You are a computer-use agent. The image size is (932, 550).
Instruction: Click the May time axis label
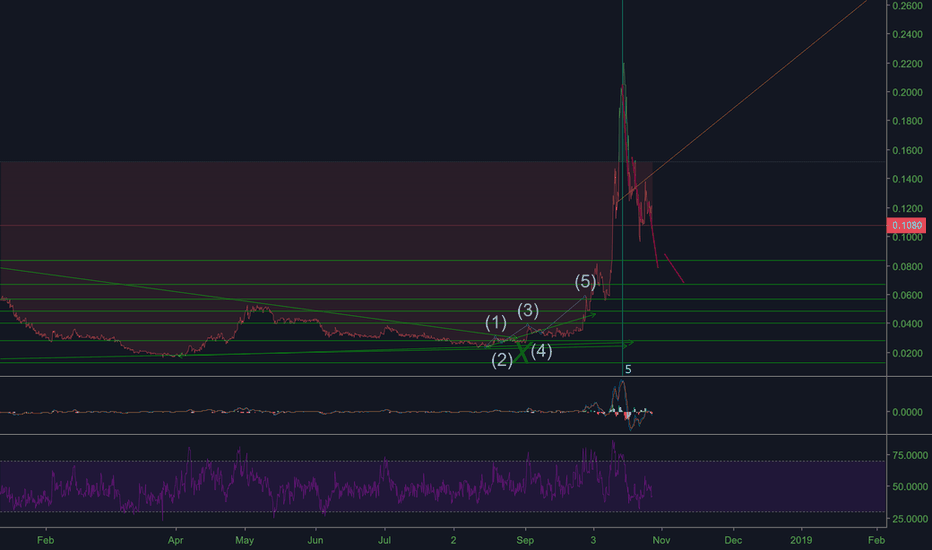pos(244,540)
